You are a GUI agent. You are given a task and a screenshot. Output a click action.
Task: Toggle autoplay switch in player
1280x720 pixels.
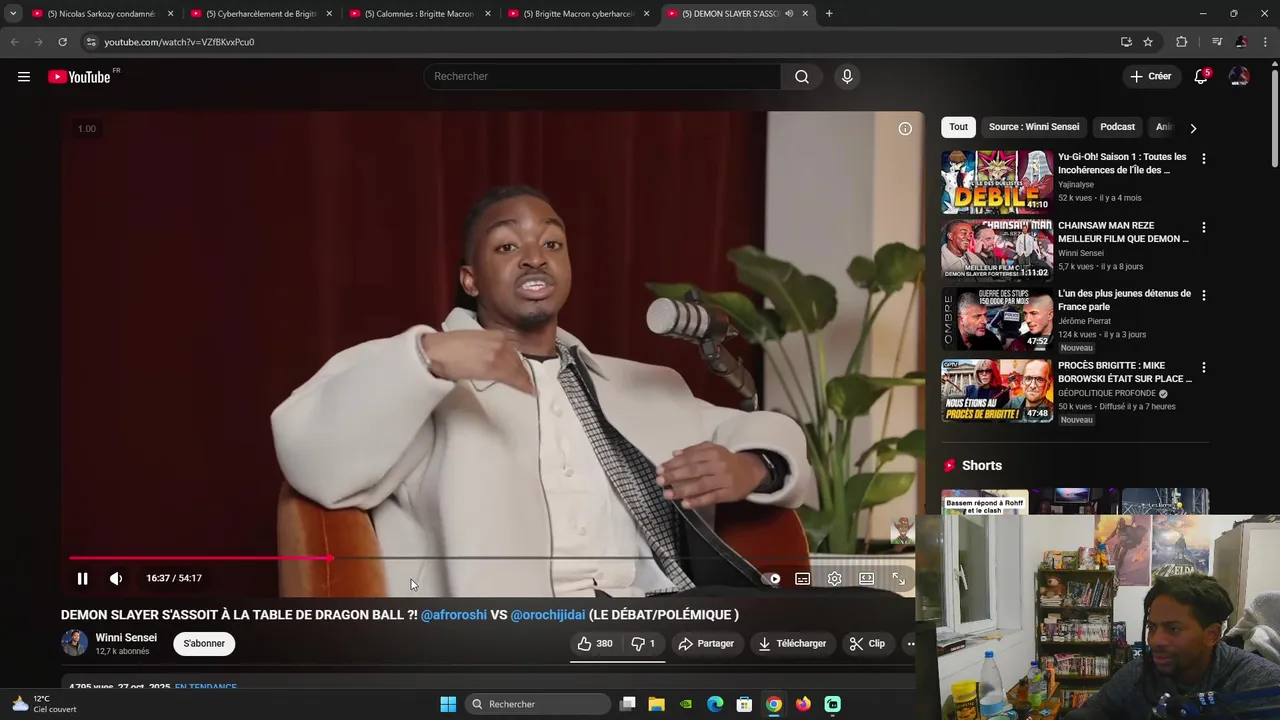(770, 578)
